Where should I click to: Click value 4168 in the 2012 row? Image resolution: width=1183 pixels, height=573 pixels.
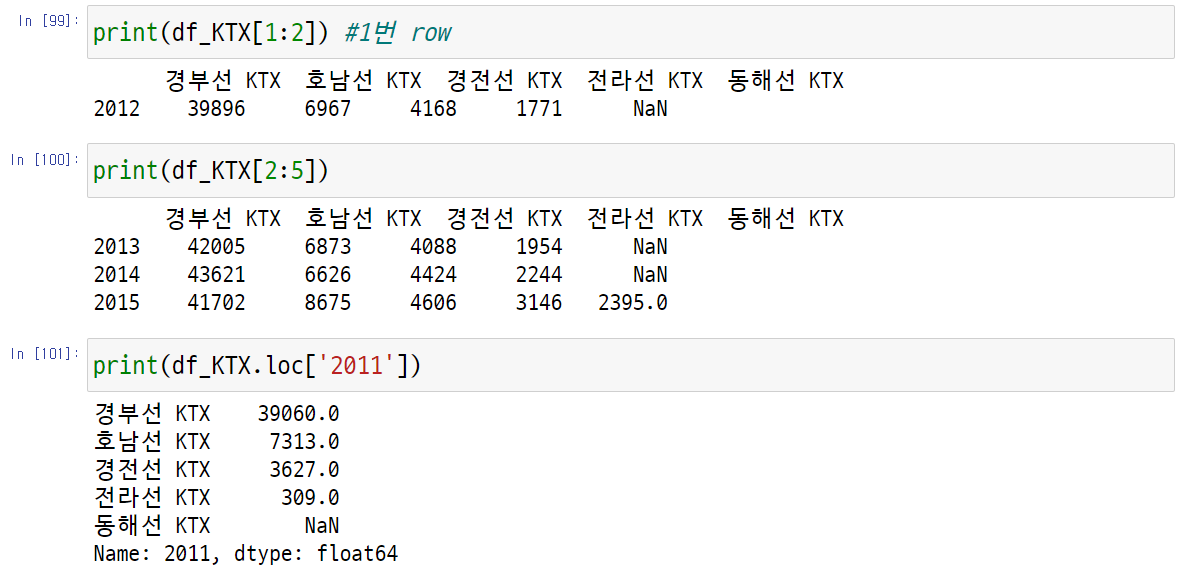[433, 109]
